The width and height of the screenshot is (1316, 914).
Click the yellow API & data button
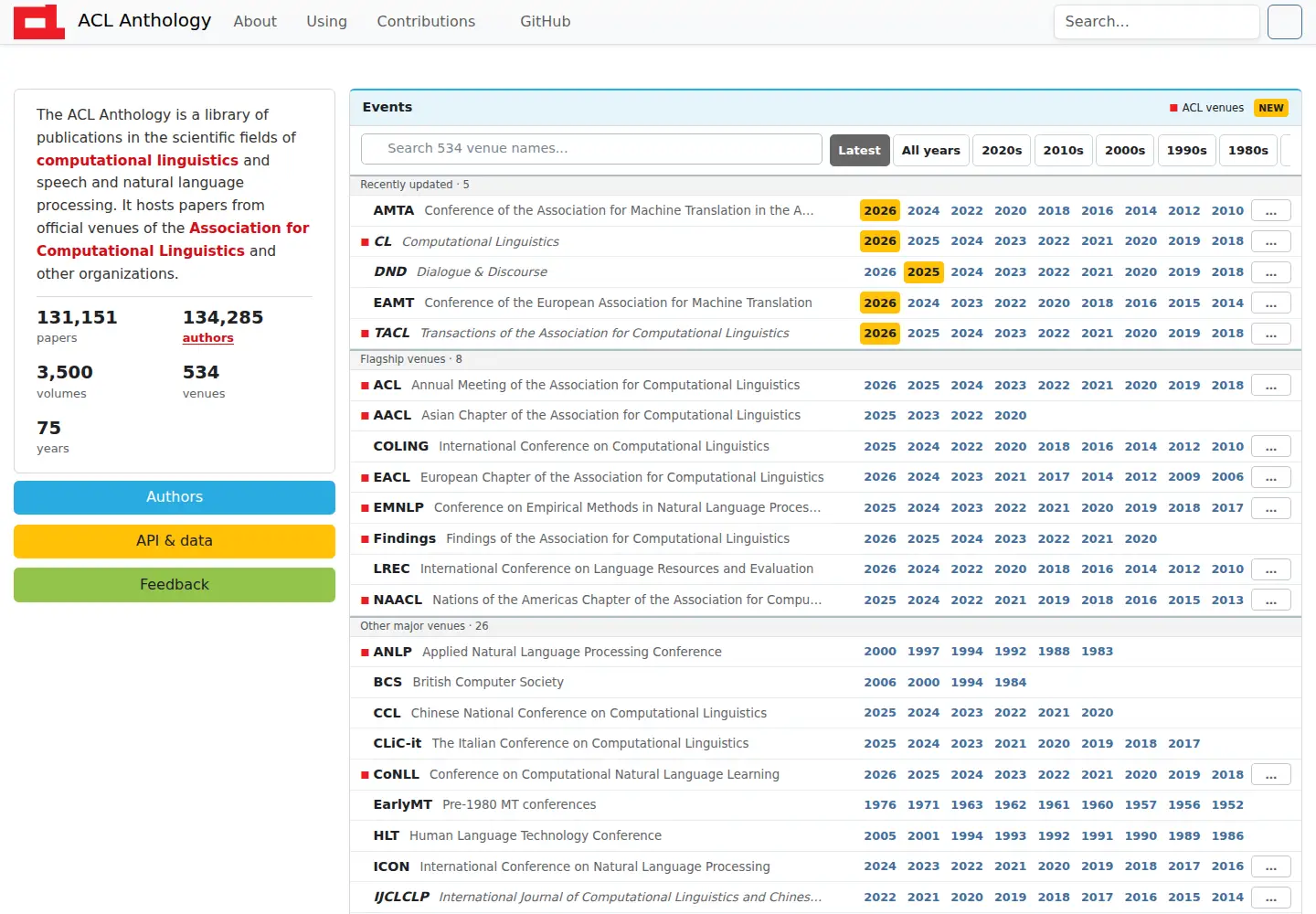tap(175, 541)
